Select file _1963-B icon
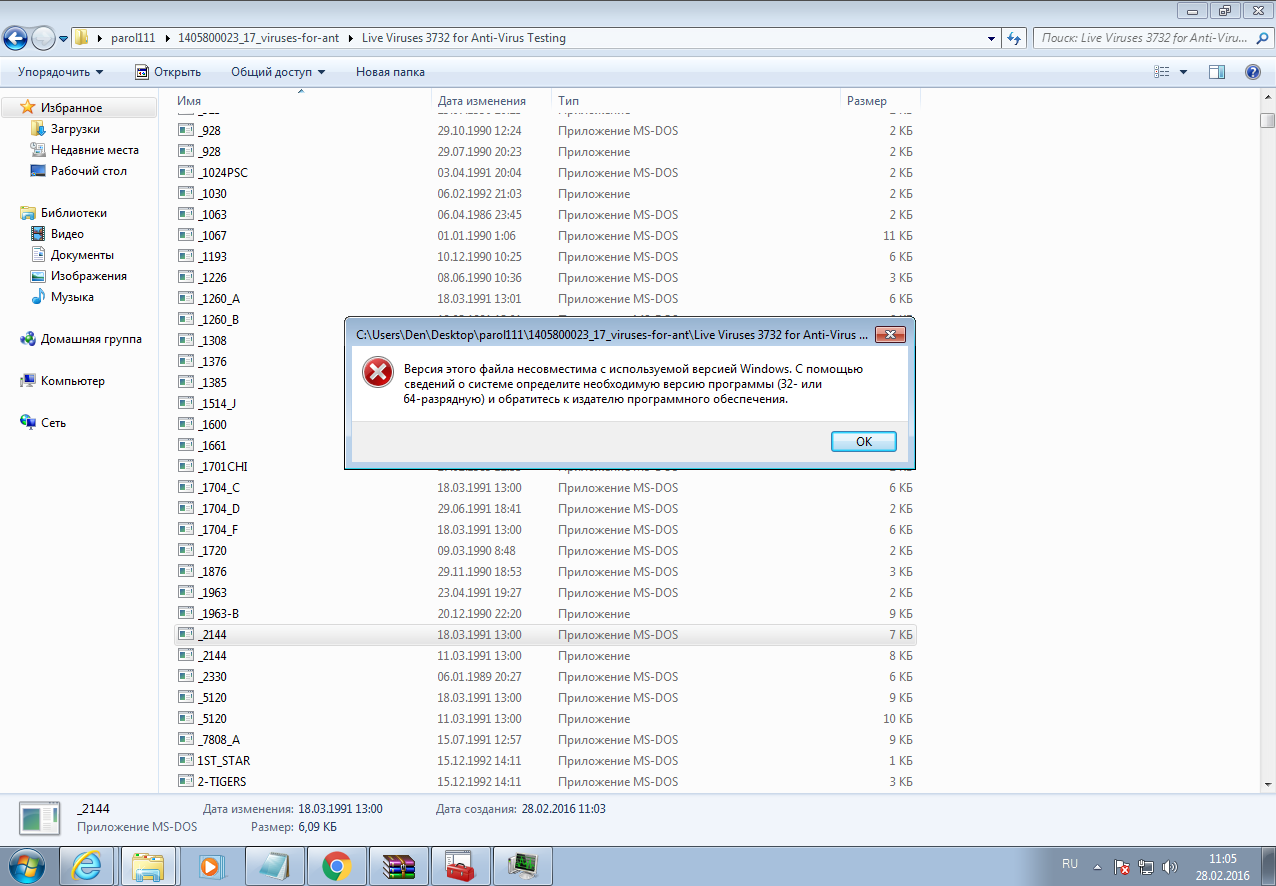 tap(186, 614)
